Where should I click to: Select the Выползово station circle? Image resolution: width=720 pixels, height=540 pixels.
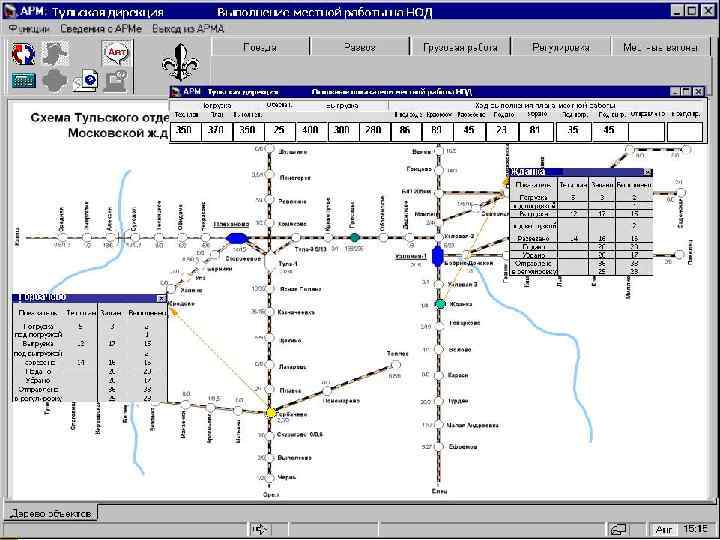pos(270,457)
